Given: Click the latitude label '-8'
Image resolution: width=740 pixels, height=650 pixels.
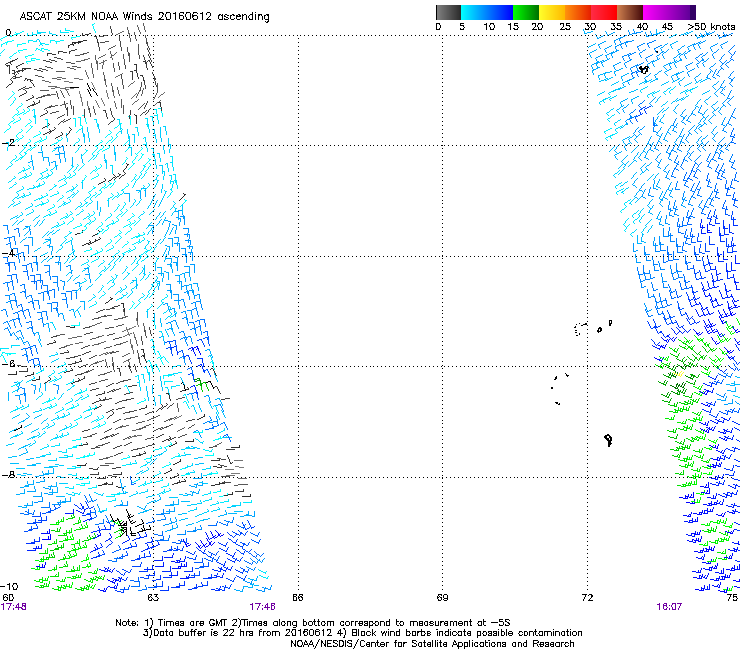Looking at the screenshot, I should (x=8, y=474).
